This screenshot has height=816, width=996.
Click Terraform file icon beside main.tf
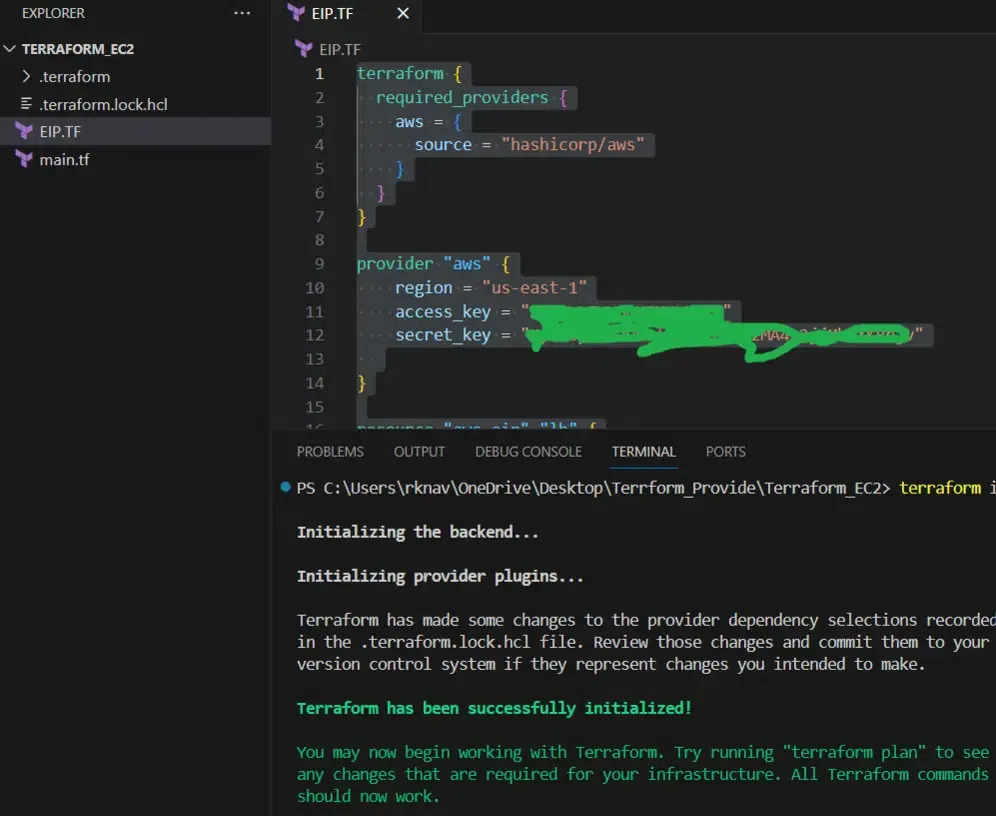[x=24, y=159]
